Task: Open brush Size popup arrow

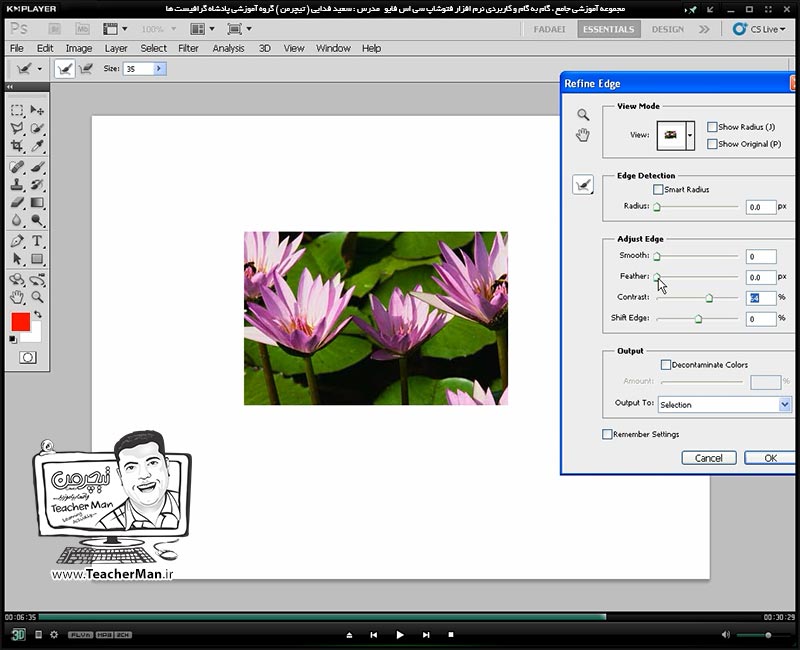Action: point(159,68)
